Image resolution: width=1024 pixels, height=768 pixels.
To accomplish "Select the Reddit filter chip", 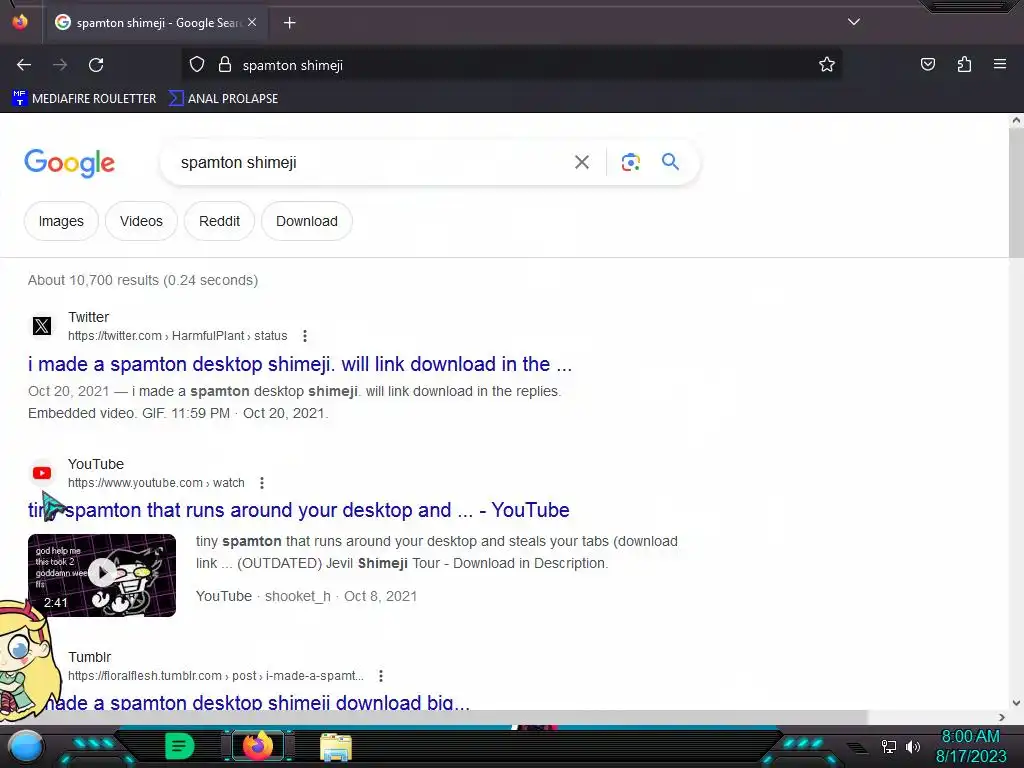I will click(x=219, y=221).
